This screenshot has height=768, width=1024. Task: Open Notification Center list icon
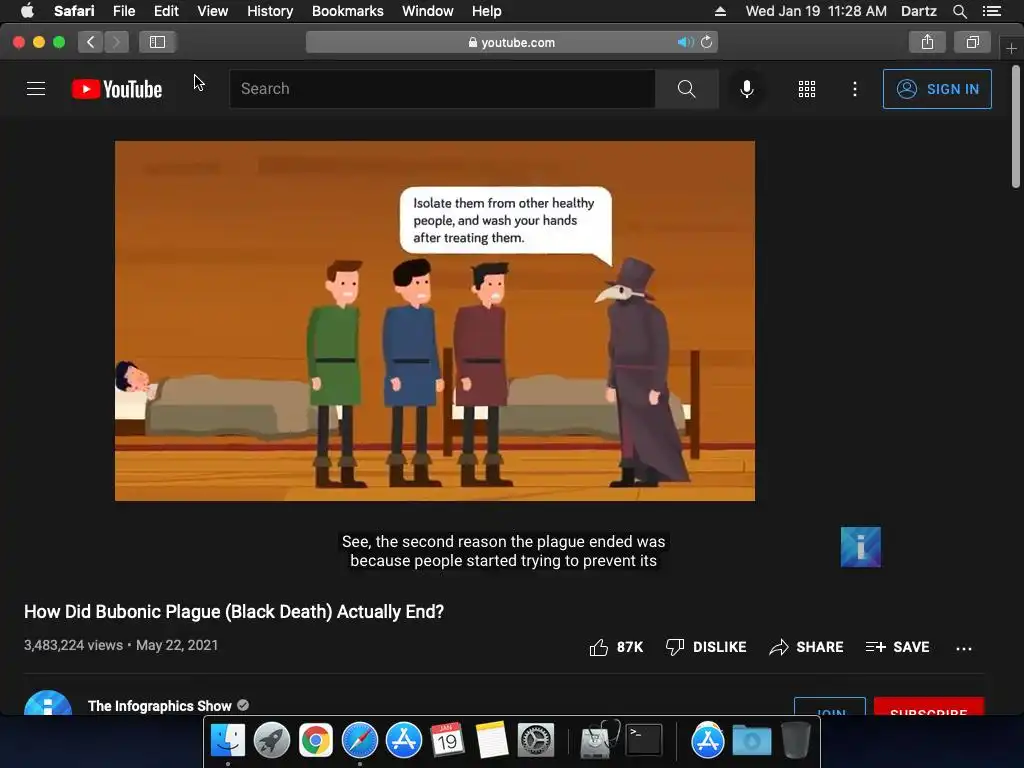coord(991,11)
